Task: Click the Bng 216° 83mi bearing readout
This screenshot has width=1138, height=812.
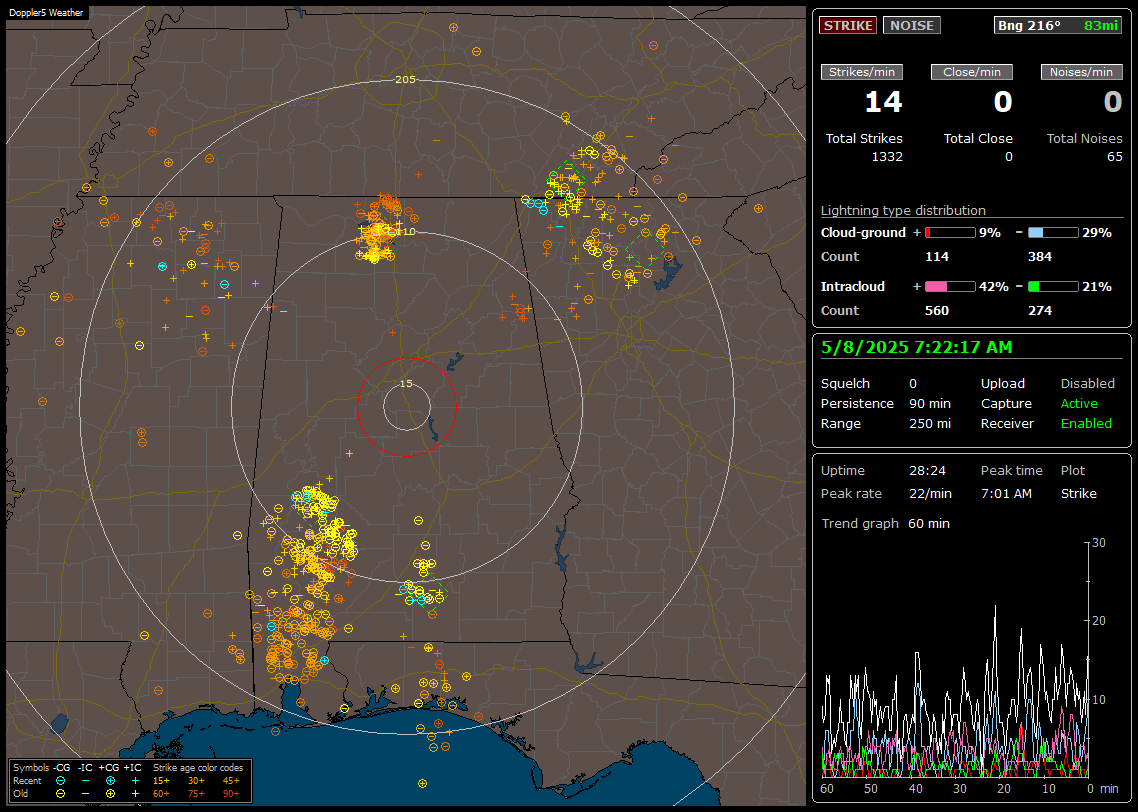Action: tap(1057, 25)
